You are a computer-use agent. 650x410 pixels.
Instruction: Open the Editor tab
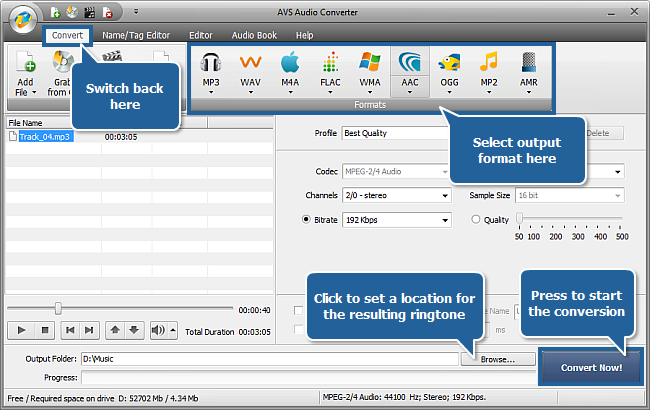(x=201, y=36)
